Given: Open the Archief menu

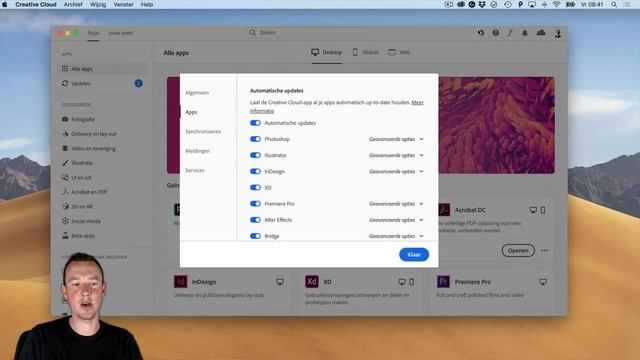Looking at the screenshot, I should point(73,4).
